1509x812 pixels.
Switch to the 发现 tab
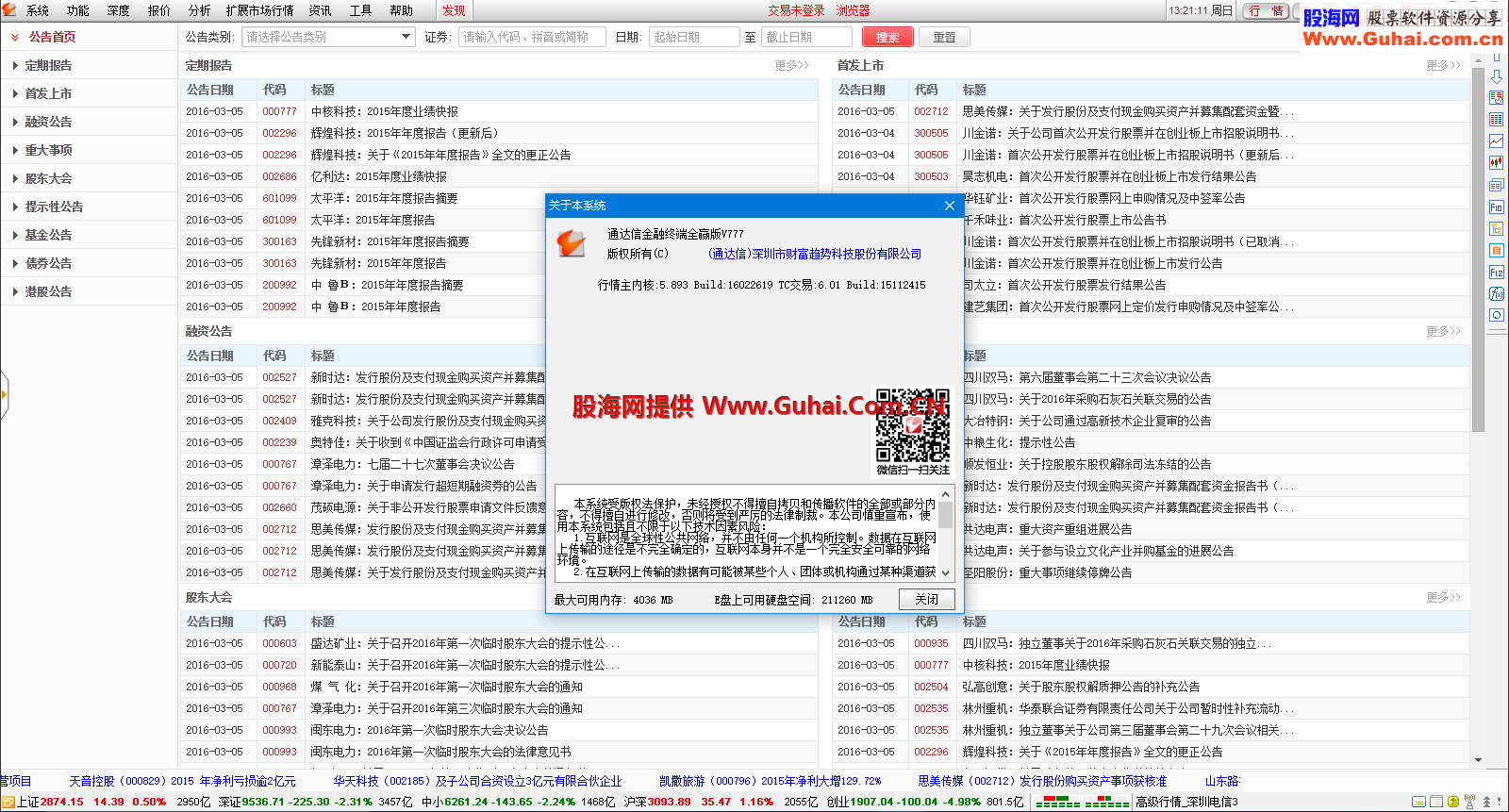tap(455, 10)
